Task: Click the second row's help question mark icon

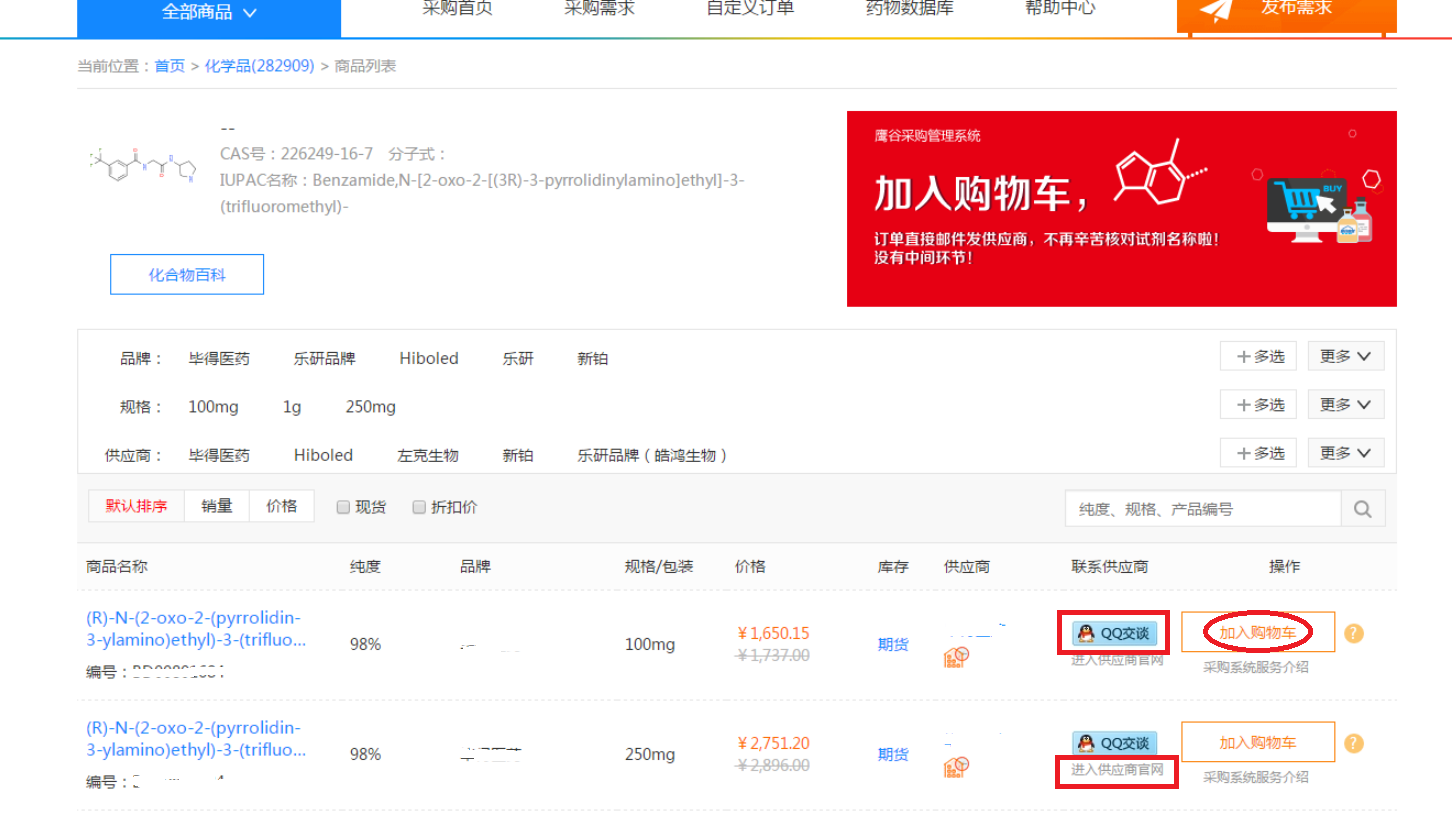Action: pos(1354,743)
